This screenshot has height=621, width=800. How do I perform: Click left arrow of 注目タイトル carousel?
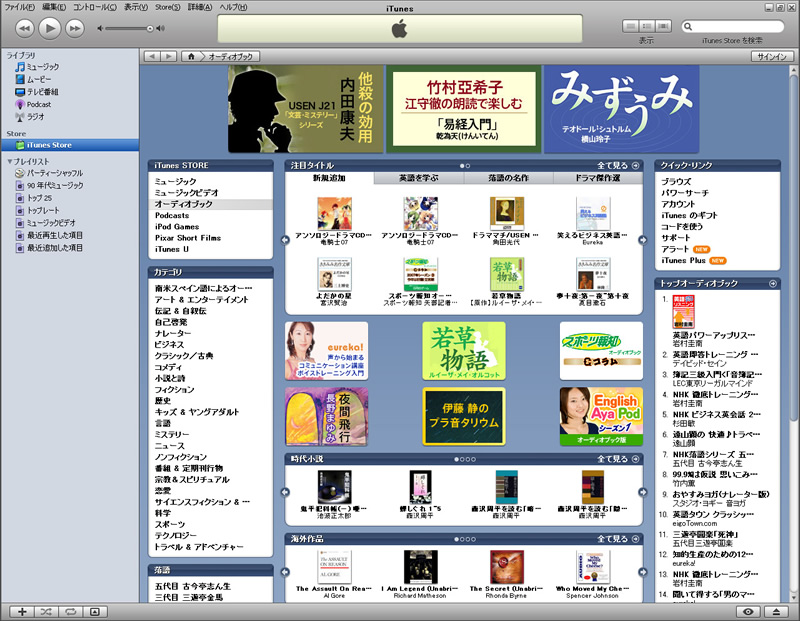pyautogui.click(x=285, y=240)
